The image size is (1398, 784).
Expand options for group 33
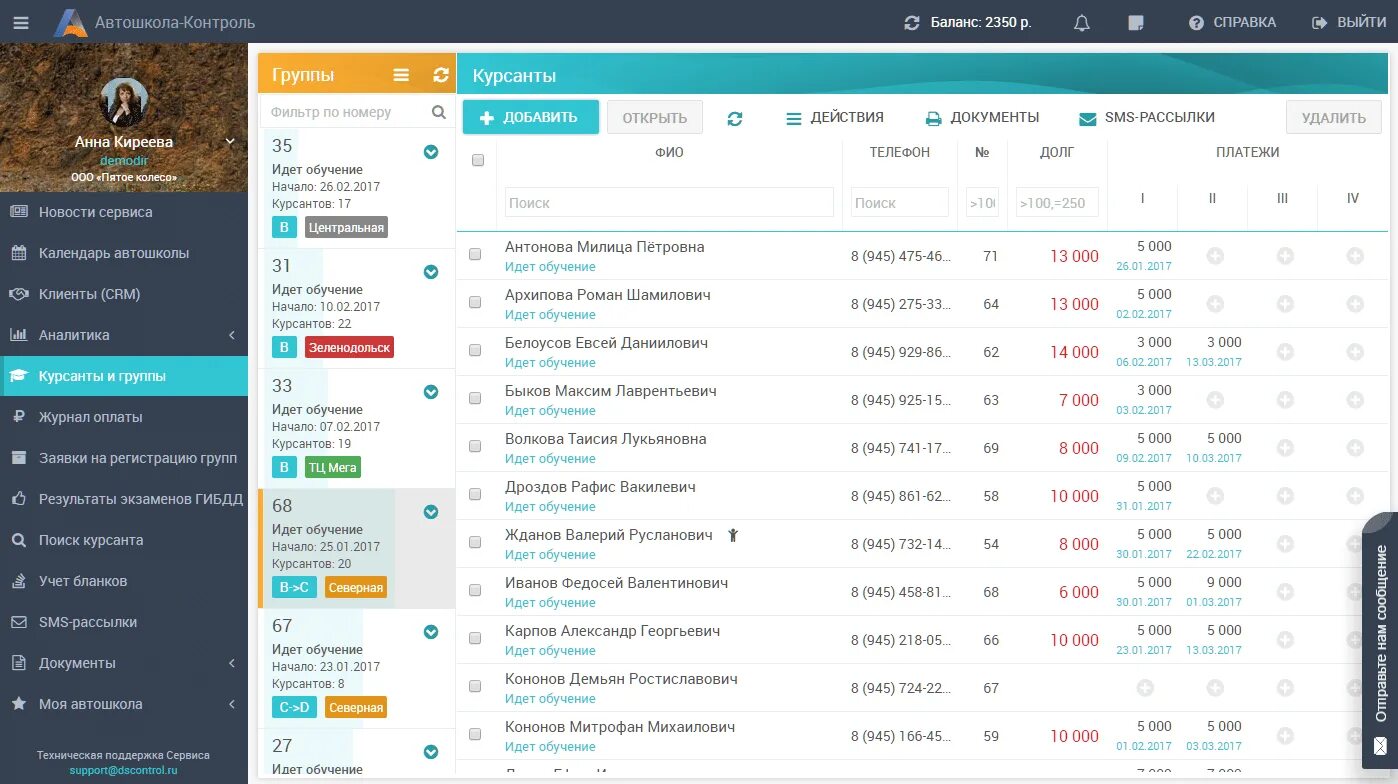tap(431, 392)
